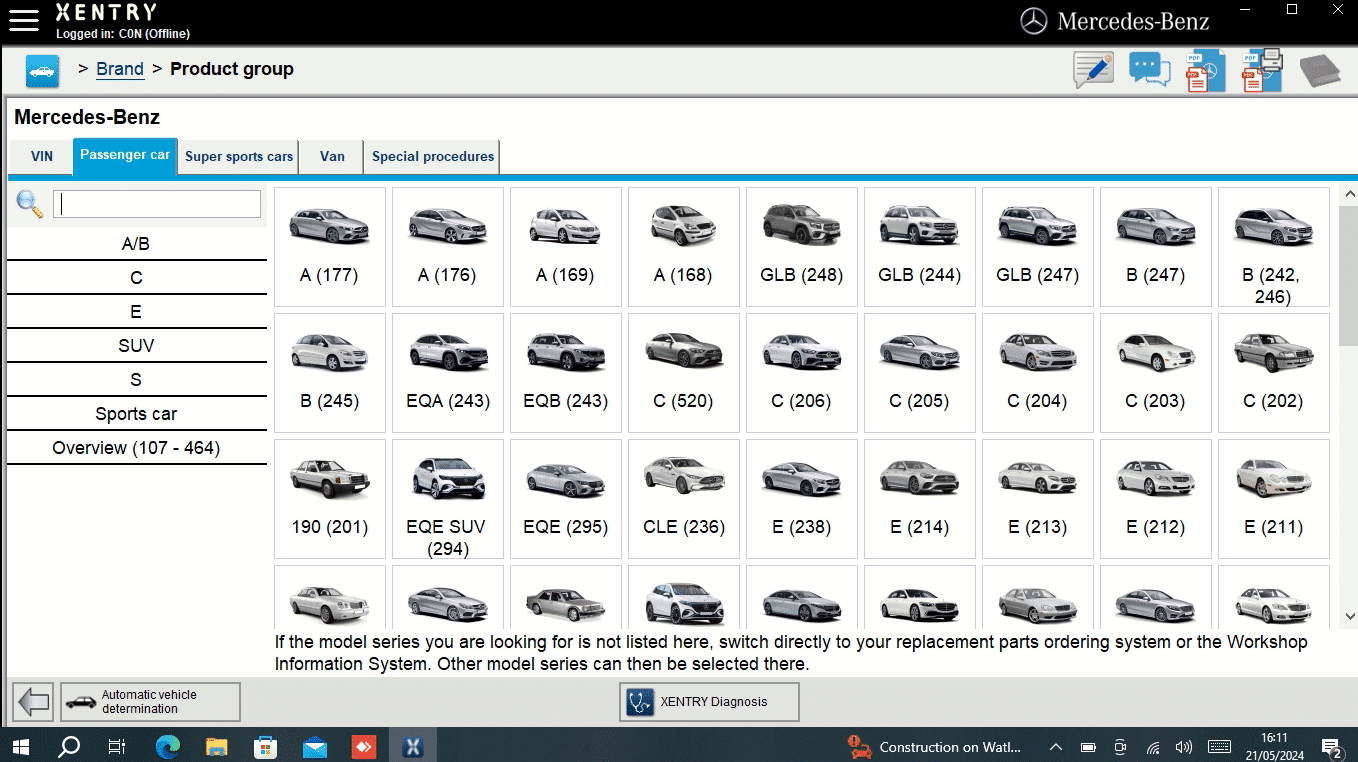The height and width of the screenshot is (762, 1358).
Task: Click Automatic vehicle determination button
Action: coord(150,702)
